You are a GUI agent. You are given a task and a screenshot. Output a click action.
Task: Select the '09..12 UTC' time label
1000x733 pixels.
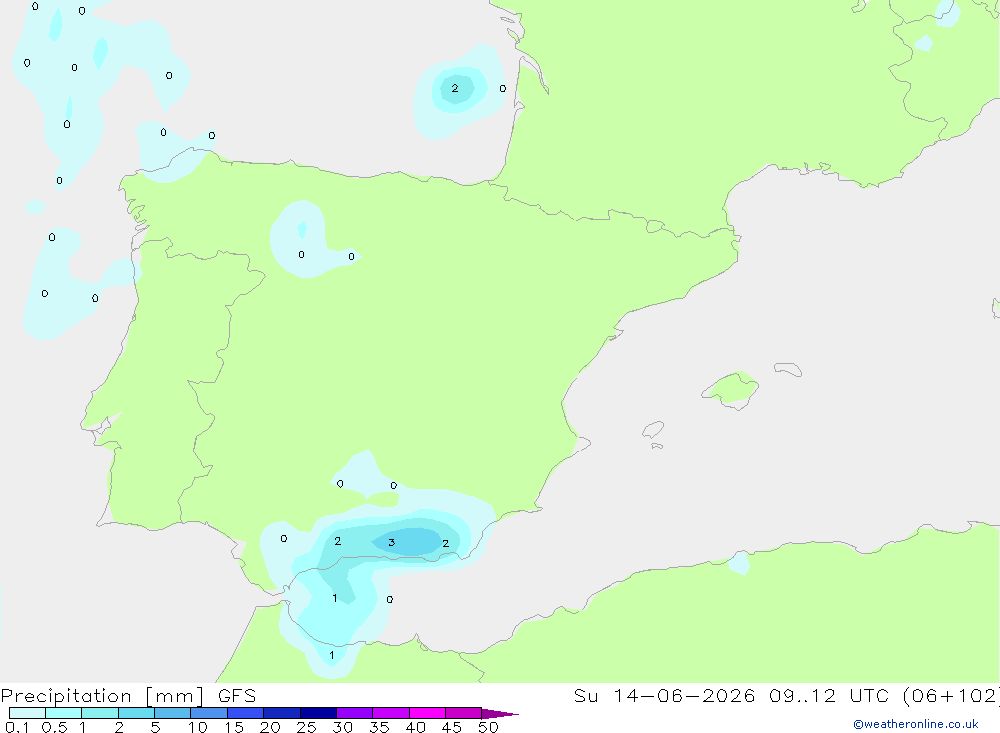click(x=829, y=695)
